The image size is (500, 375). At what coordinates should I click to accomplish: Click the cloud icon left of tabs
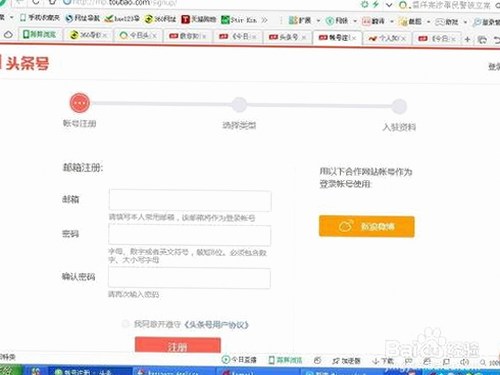pyautogui.click(x=8, y=34)
